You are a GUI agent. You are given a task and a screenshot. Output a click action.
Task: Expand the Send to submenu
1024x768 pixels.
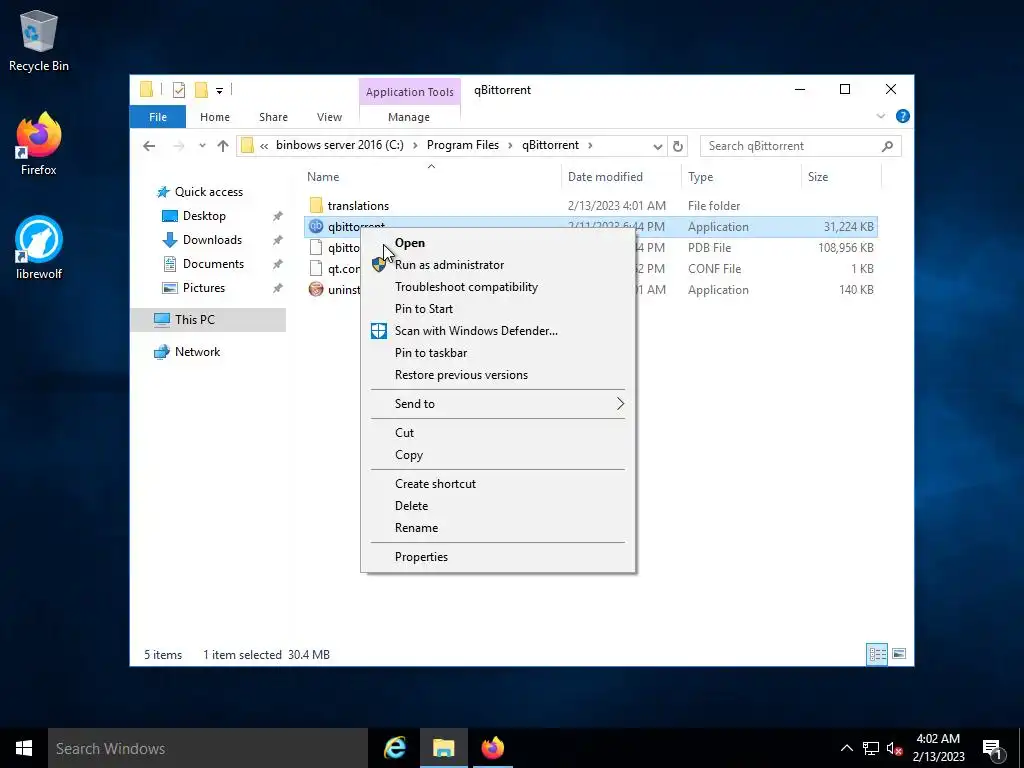pos(620,404)
